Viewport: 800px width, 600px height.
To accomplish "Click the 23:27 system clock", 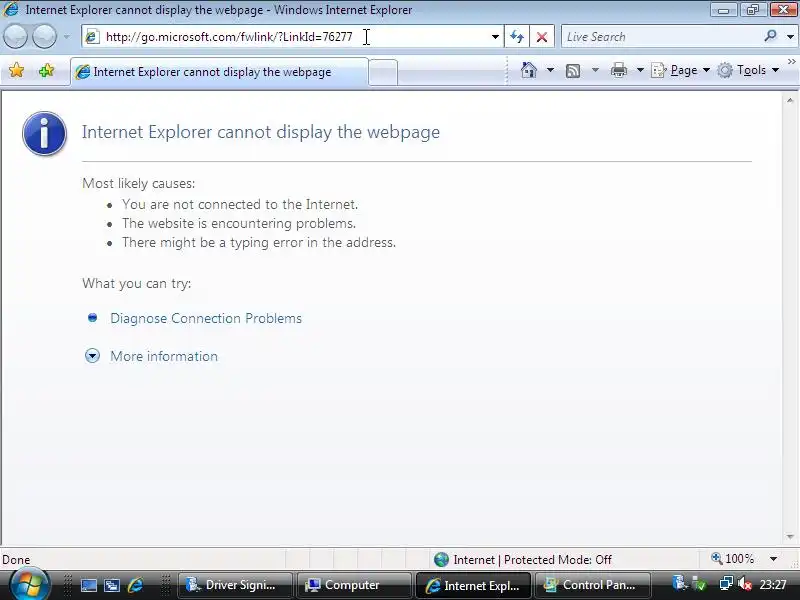I will [x=772, y=585].
